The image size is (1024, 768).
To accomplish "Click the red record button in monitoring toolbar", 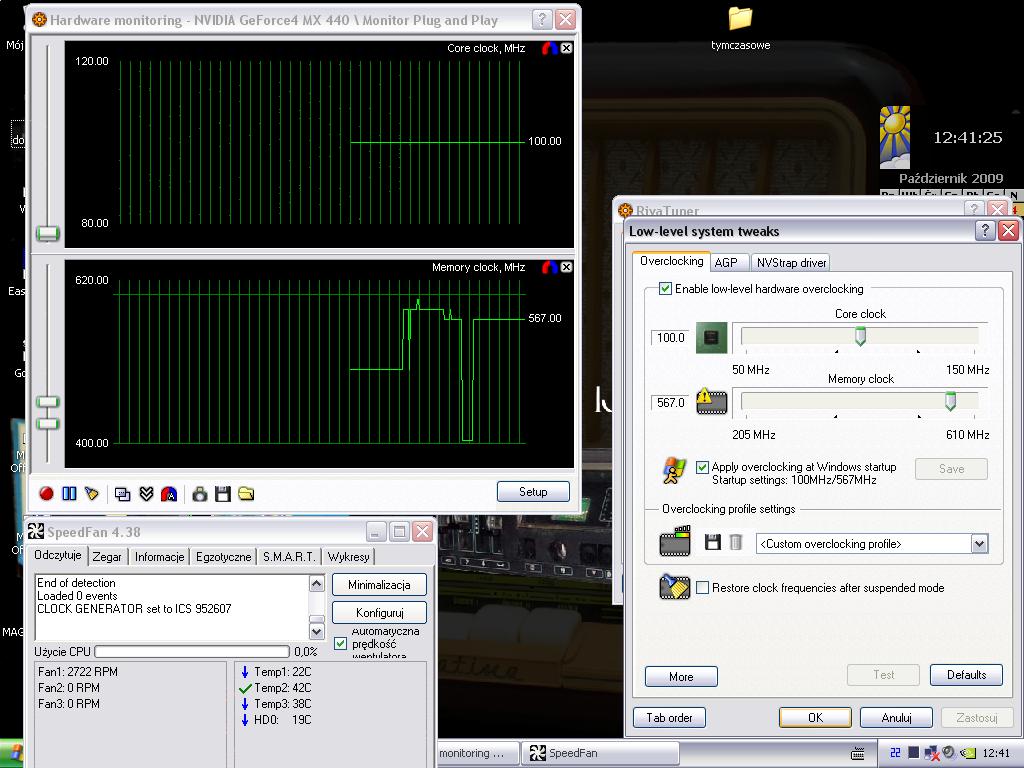I will pyautogui.click(x=46, y=493).
